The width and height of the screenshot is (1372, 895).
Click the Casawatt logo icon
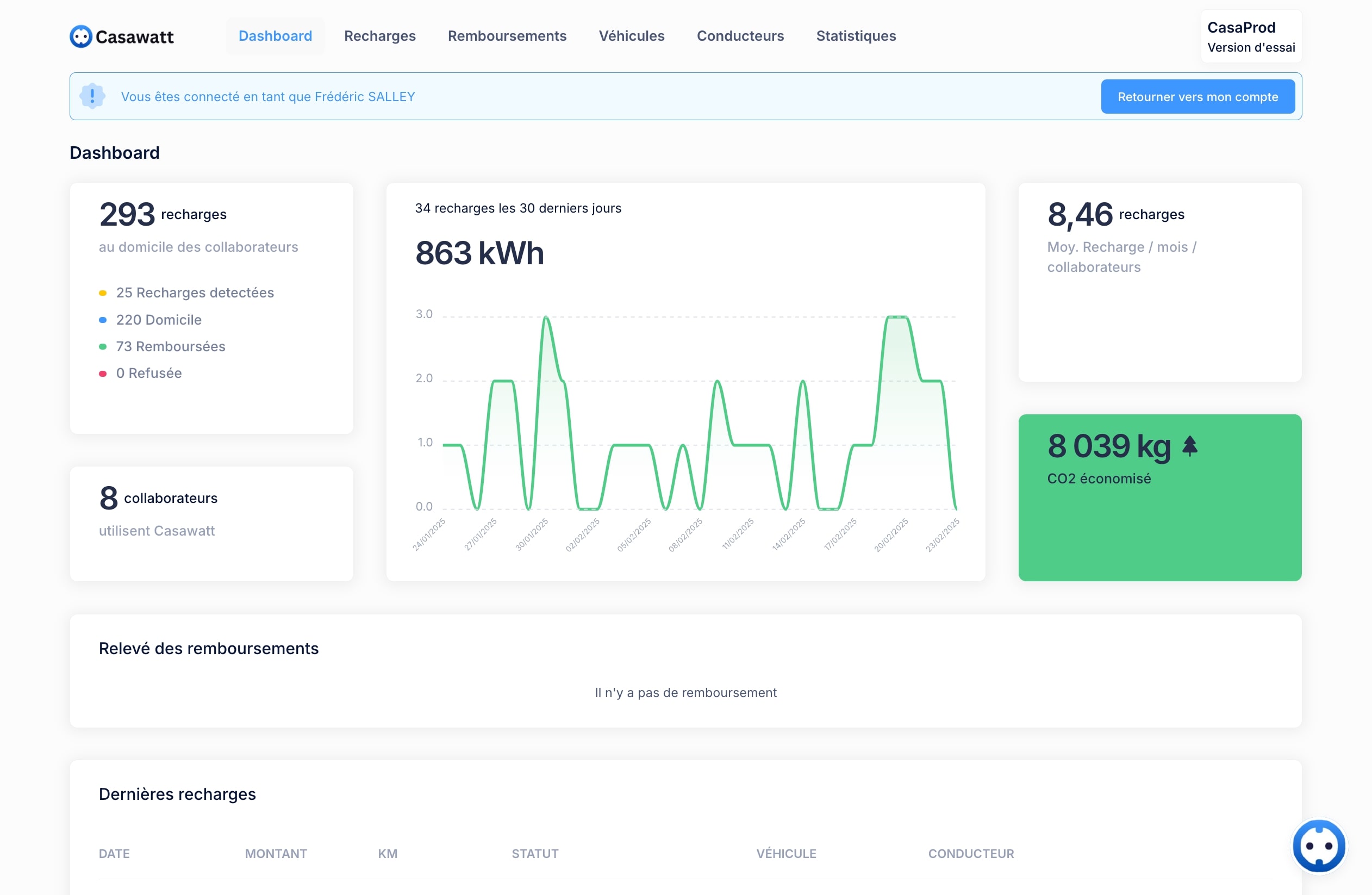coord(80,36)
